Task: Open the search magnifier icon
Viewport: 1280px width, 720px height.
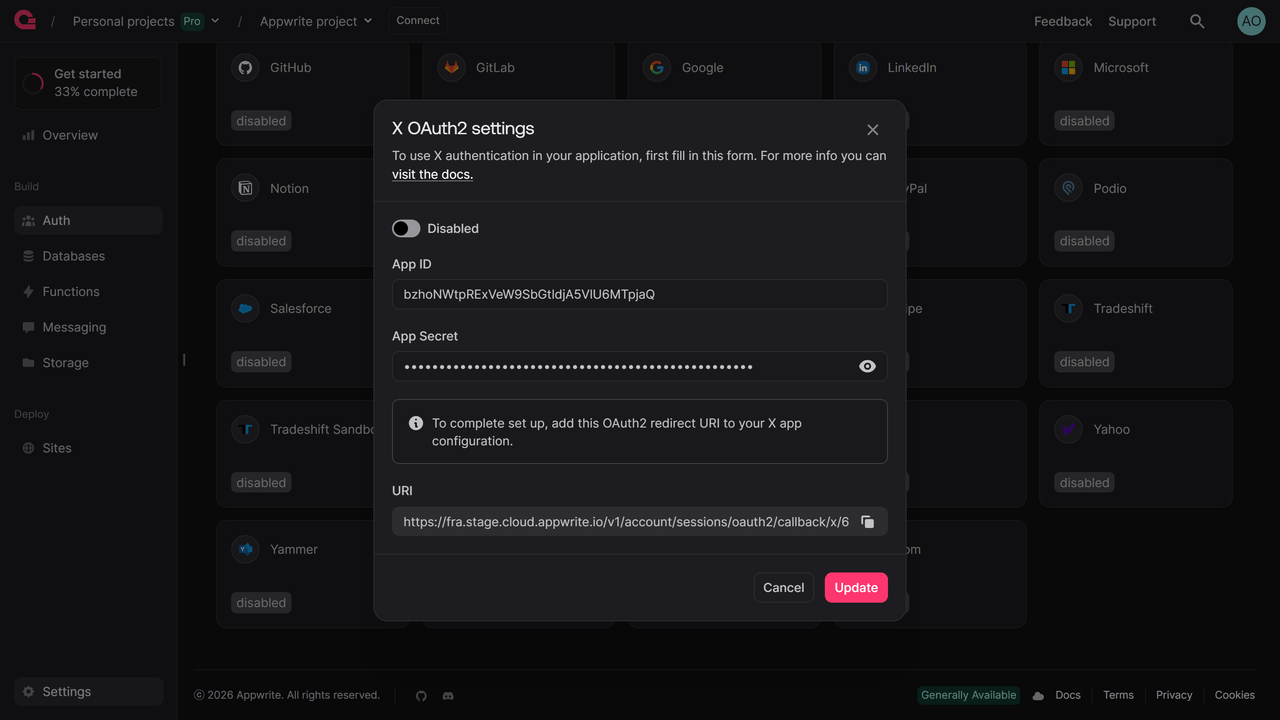Action: click(1197, 21)
